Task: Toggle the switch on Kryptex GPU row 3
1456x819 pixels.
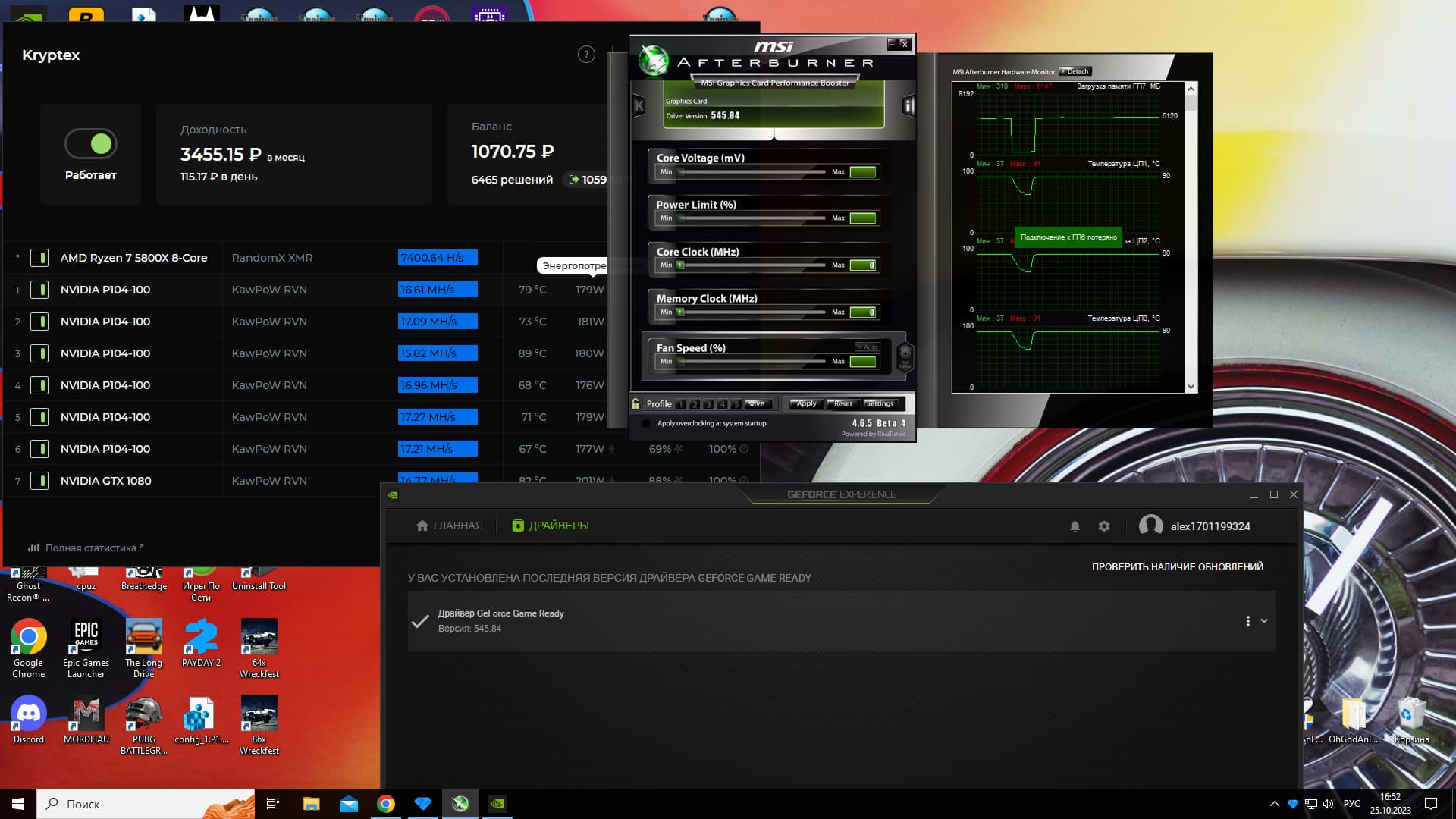Action: 39,353
